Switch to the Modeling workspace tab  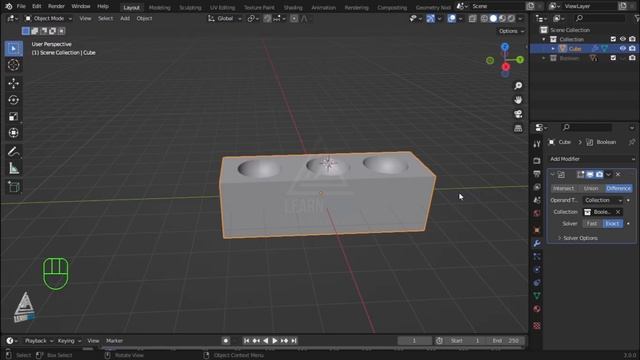(160, 7)
